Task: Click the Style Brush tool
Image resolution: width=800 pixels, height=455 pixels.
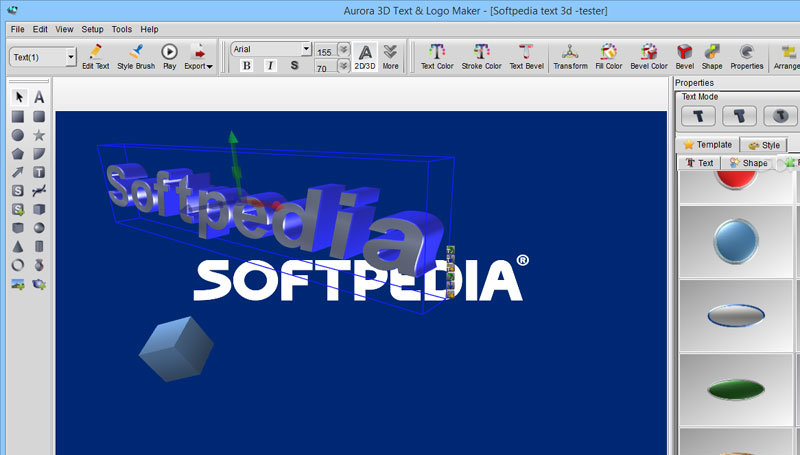Action: pyautogui.click(x=136, y=57)
